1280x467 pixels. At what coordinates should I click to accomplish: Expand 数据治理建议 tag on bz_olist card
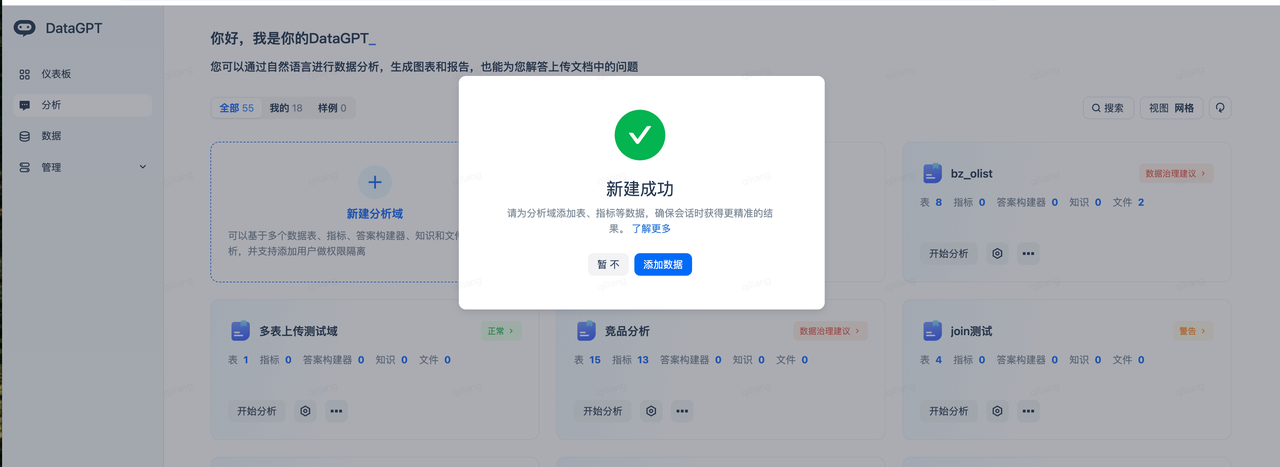[x=1176, y=173]
